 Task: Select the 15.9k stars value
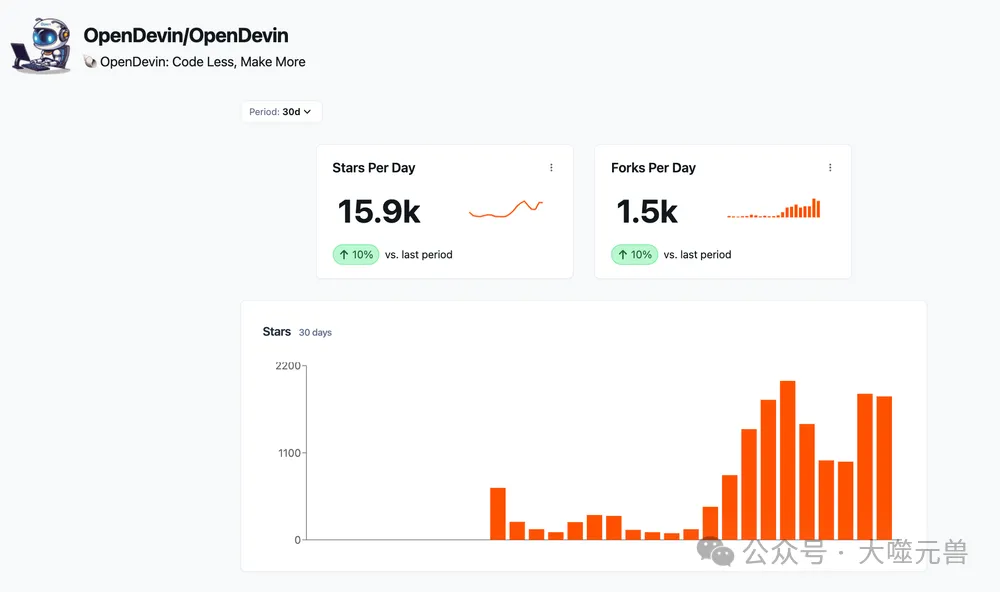pyautogui.click(x=379, y=212)
